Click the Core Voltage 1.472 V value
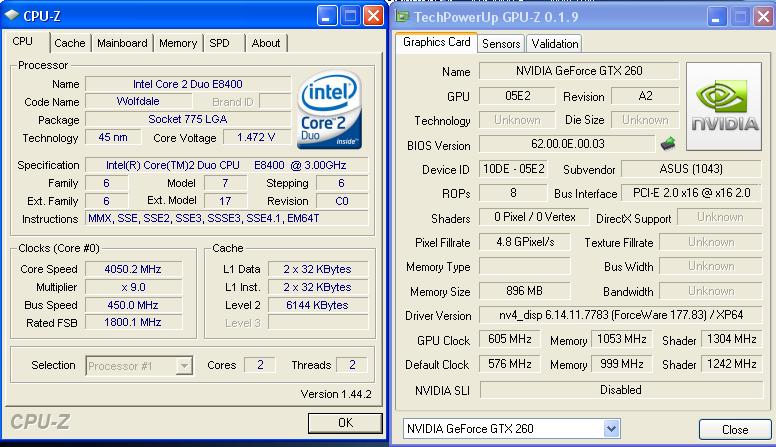 256,137
